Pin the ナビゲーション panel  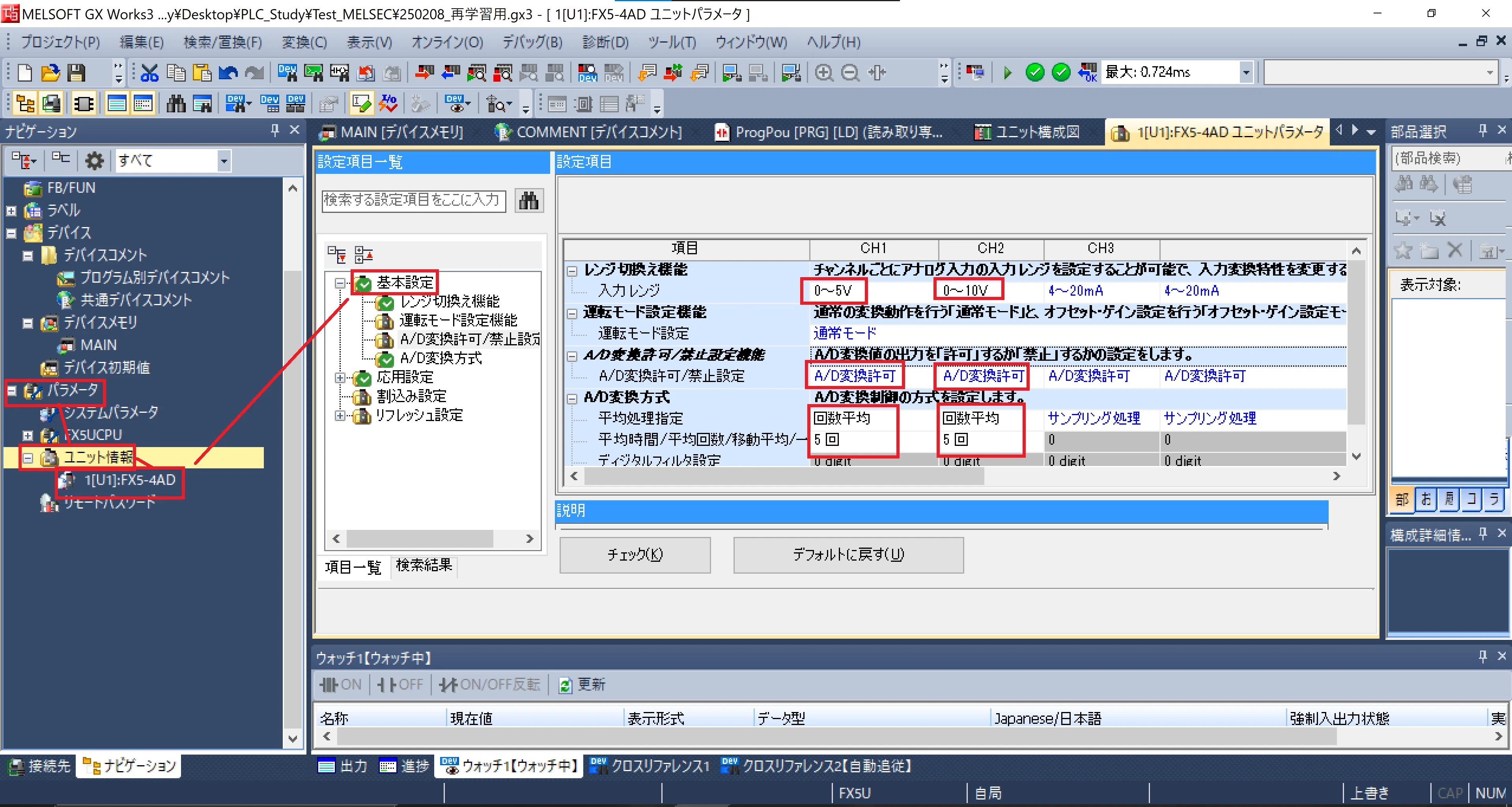point(275,130)
